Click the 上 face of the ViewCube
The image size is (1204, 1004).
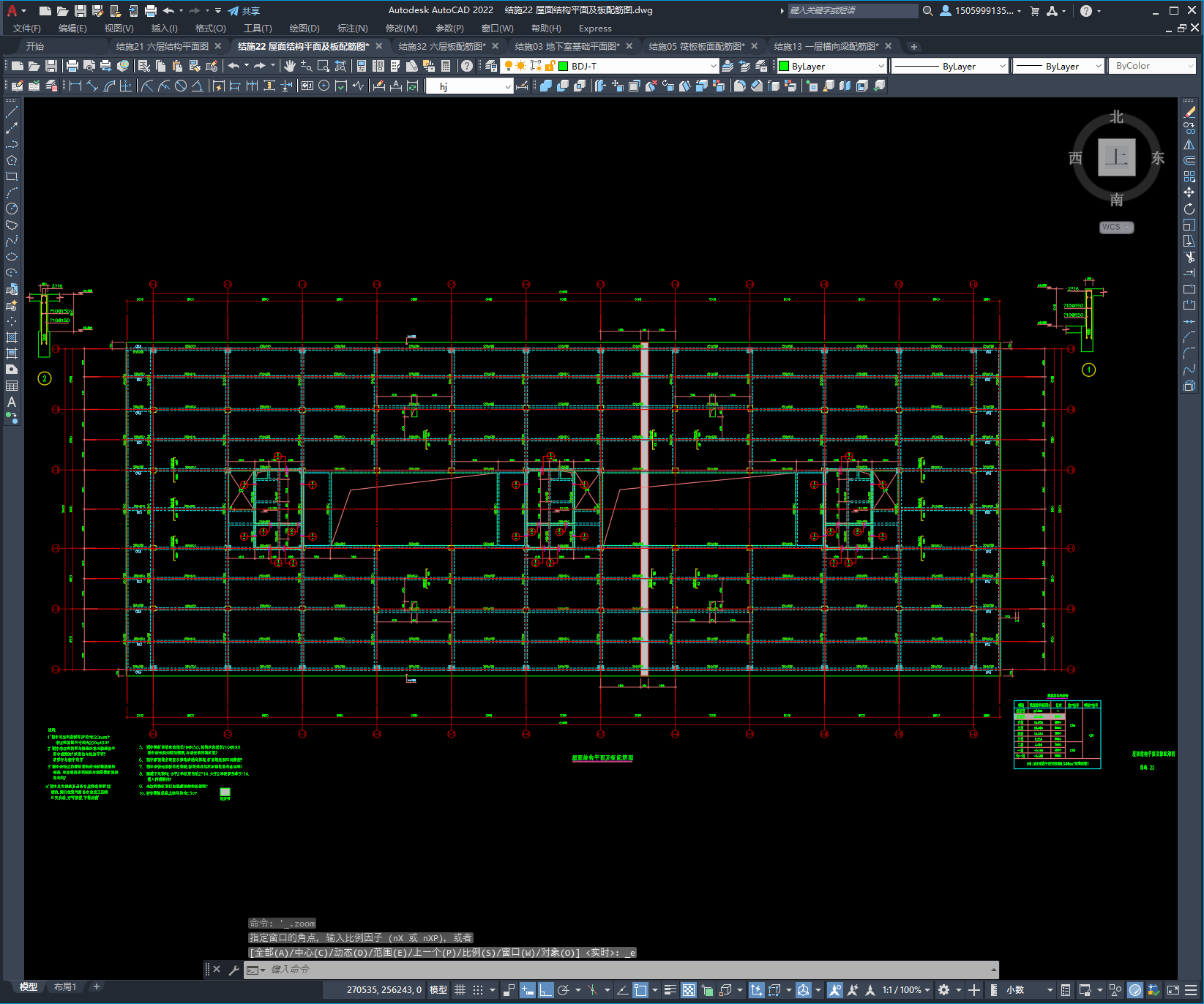[x=1116, y=157]
